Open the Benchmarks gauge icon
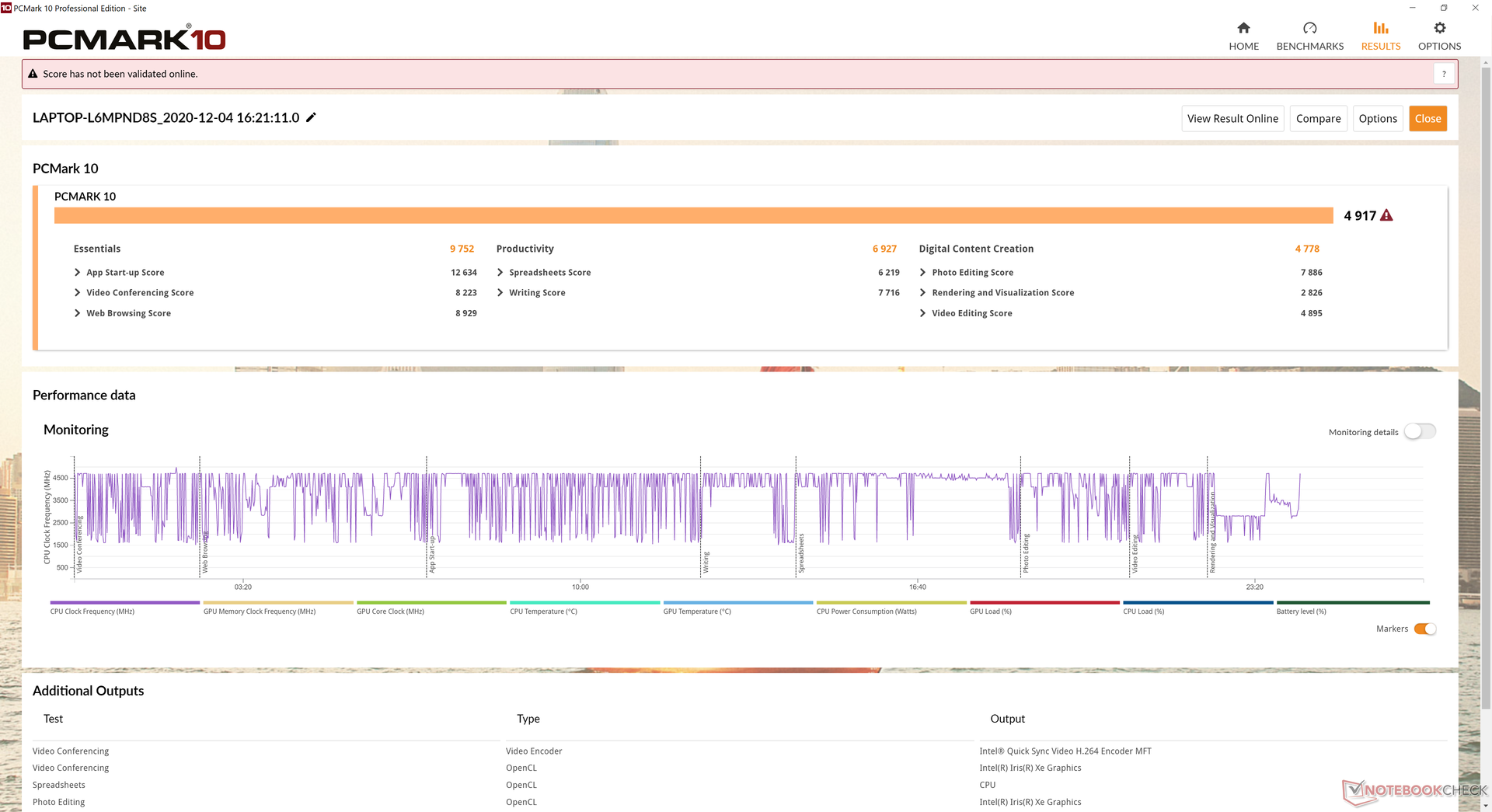 1309,28
